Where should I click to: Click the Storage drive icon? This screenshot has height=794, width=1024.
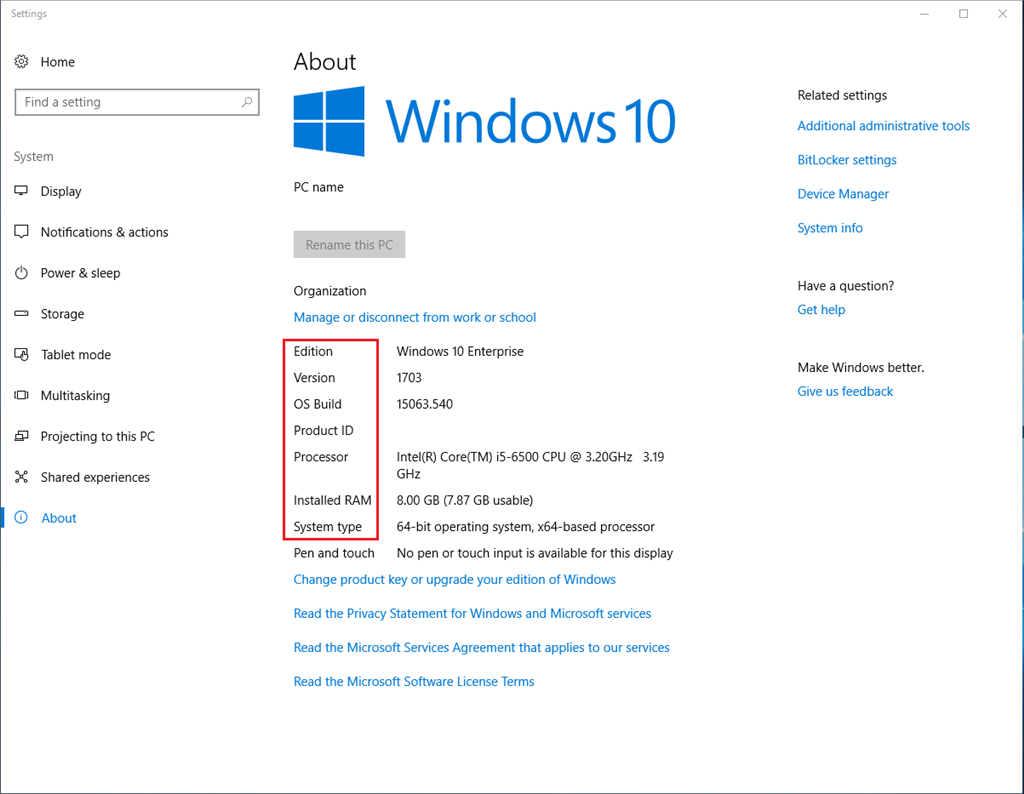click(22, 313)
